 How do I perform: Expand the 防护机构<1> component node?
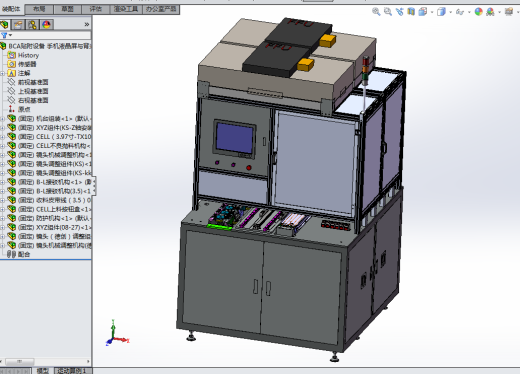pos(2,218)
